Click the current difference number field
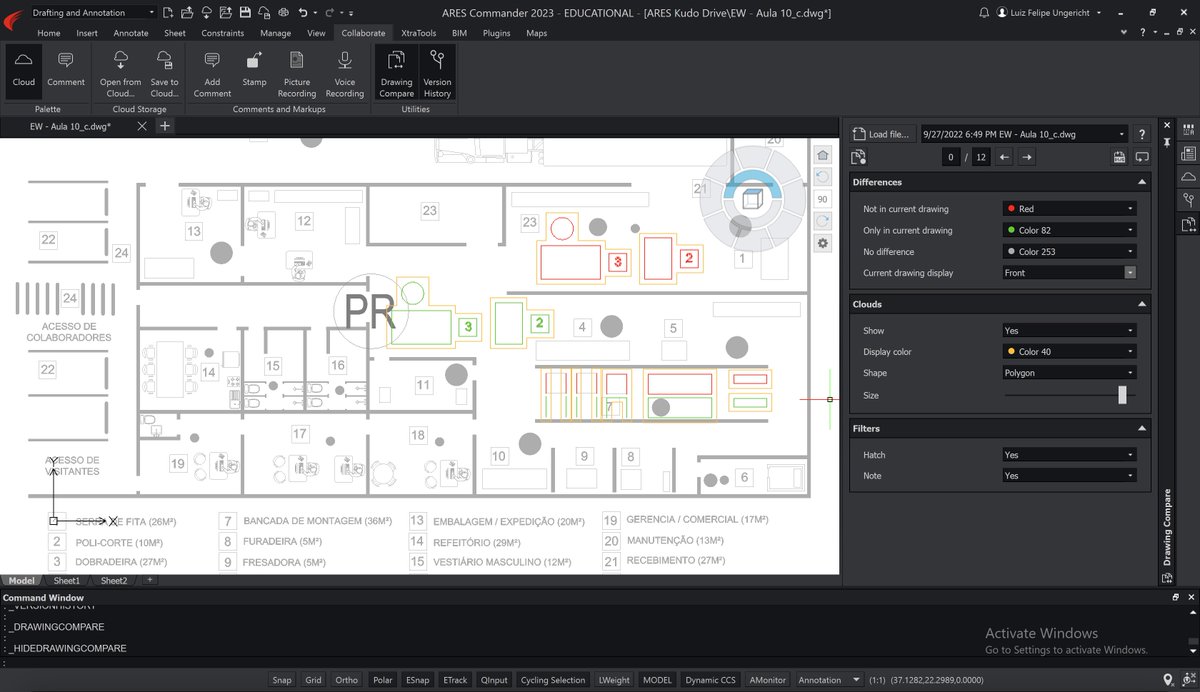Viewport: 1200px width, 692px height. tap(953, 157)
